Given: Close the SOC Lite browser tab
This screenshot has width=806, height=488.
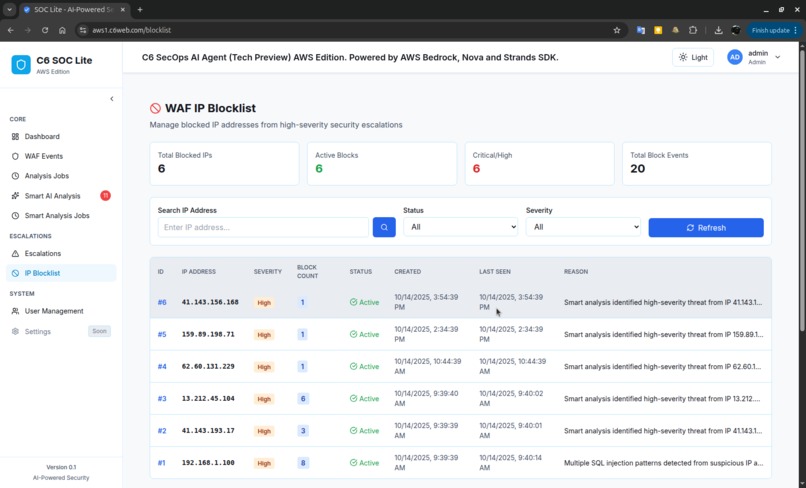Looking at the screenshot, I should coord(122,10).
